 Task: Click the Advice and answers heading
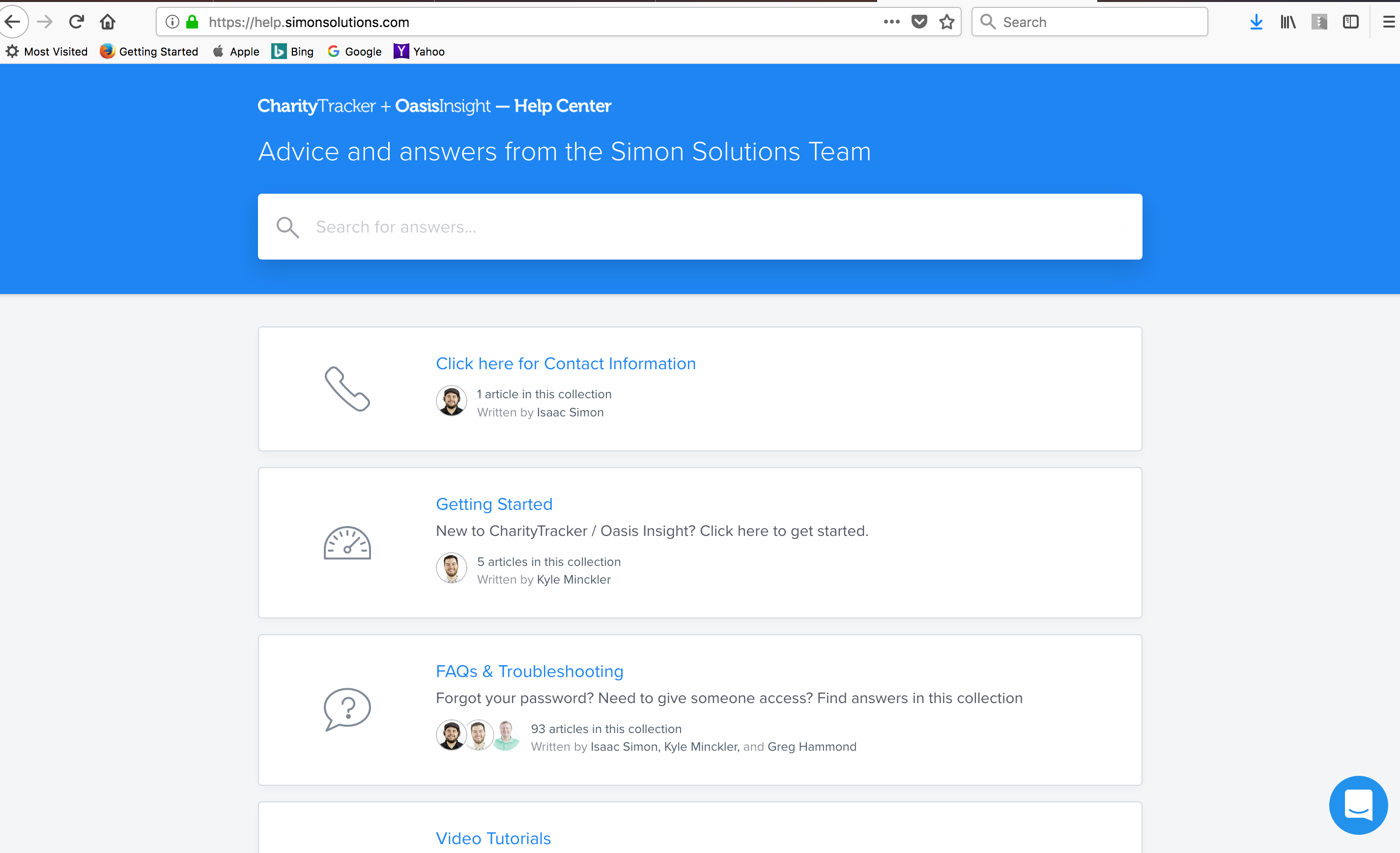click(x=564, y=152)
